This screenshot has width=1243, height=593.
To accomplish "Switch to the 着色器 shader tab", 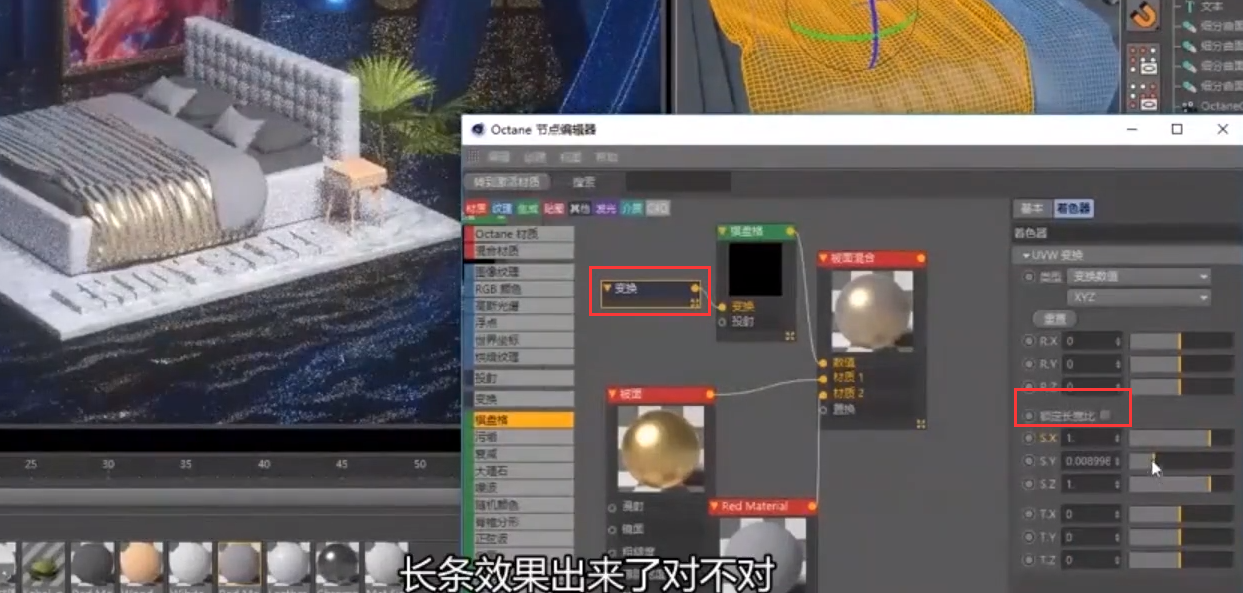I will 1072,209.
